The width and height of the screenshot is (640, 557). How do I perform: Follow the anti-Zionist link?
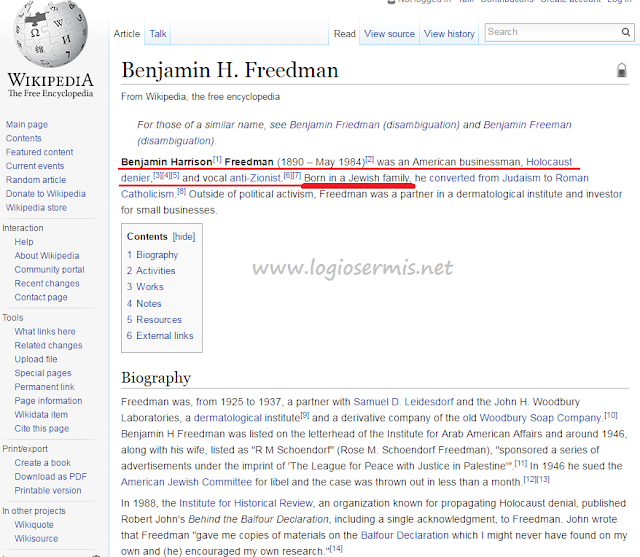(x=255, y=178)
